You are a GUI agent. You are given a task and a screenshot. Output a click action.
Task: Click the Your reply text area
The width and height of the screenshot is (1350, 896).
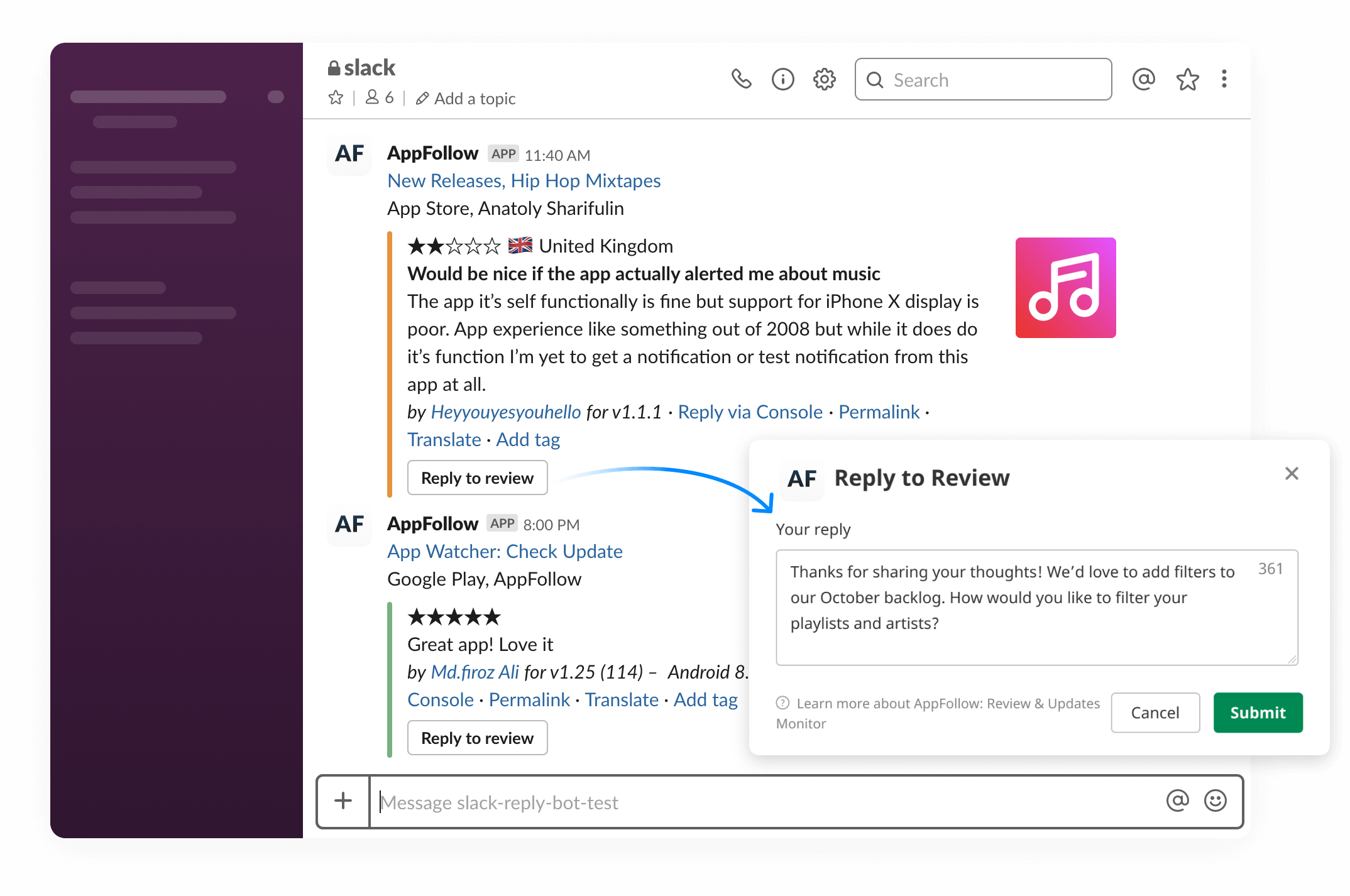[x=1036, y=608]
